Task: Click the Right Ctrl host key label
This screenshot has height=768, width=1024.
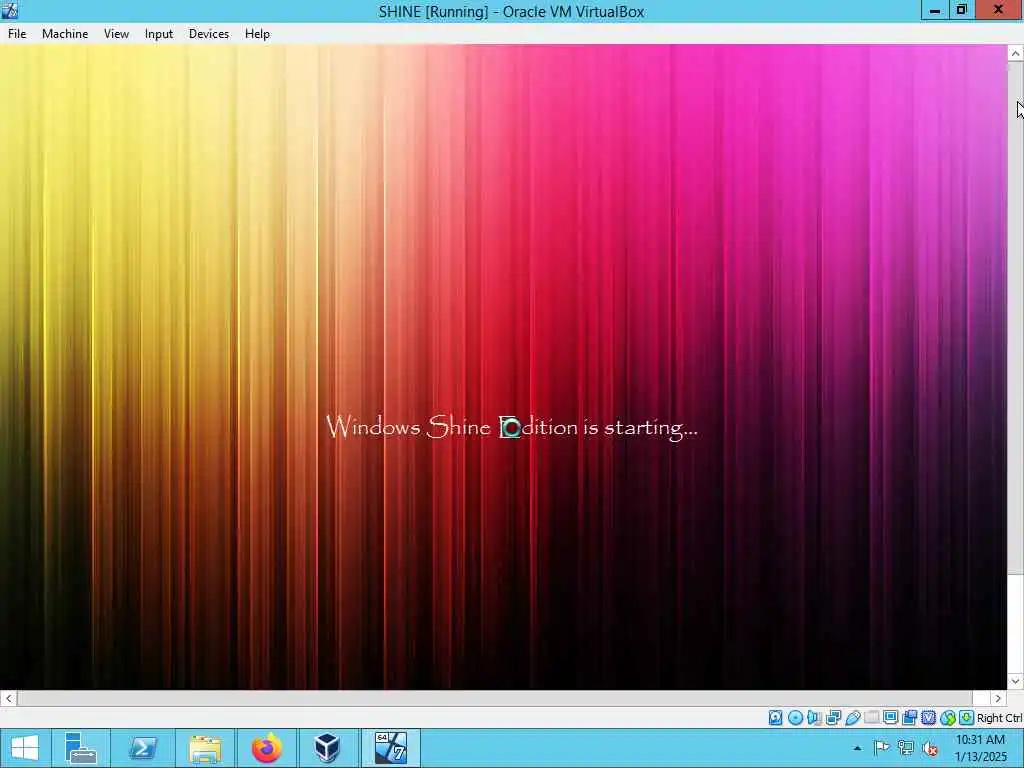Action: [x=999, y=718]
